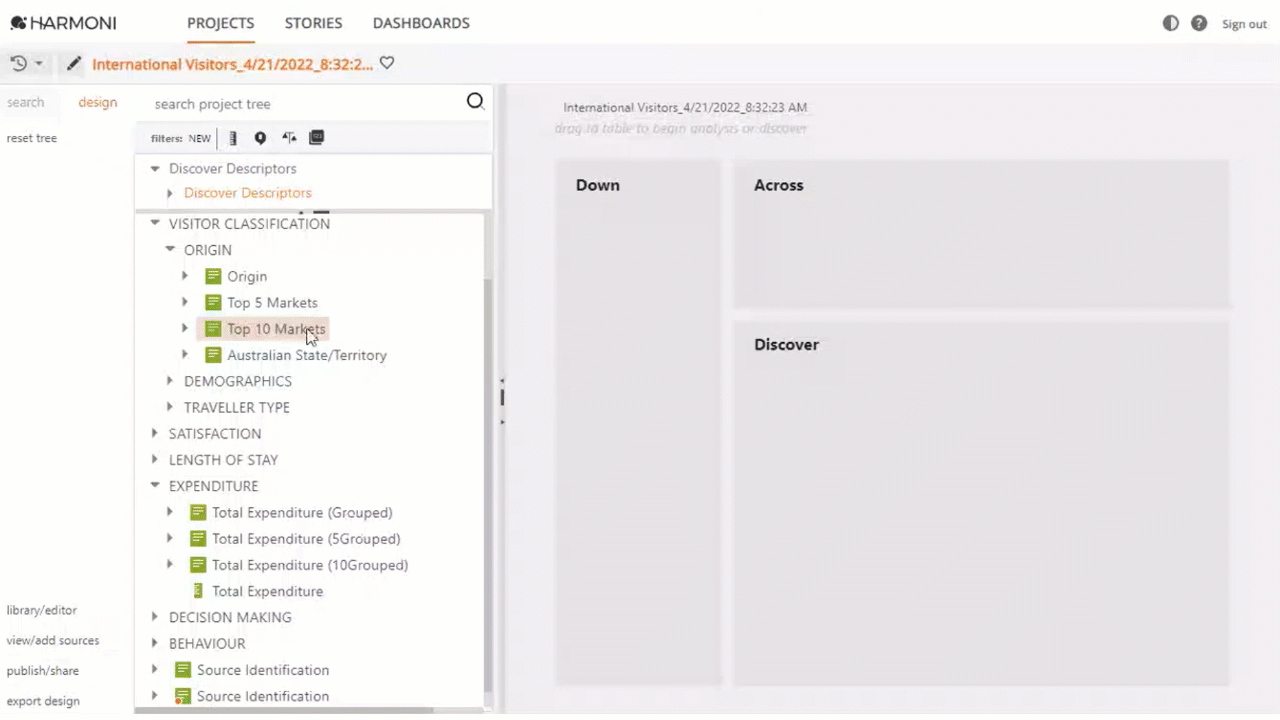The width and height of the screenshot is (1280, 720).
Task: Open the DASHBOARDS tab
Action: pos(421,23)
